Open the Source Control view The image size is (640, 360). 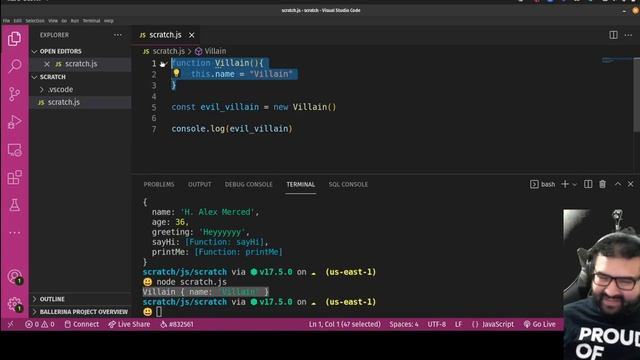tap(15, 94)
